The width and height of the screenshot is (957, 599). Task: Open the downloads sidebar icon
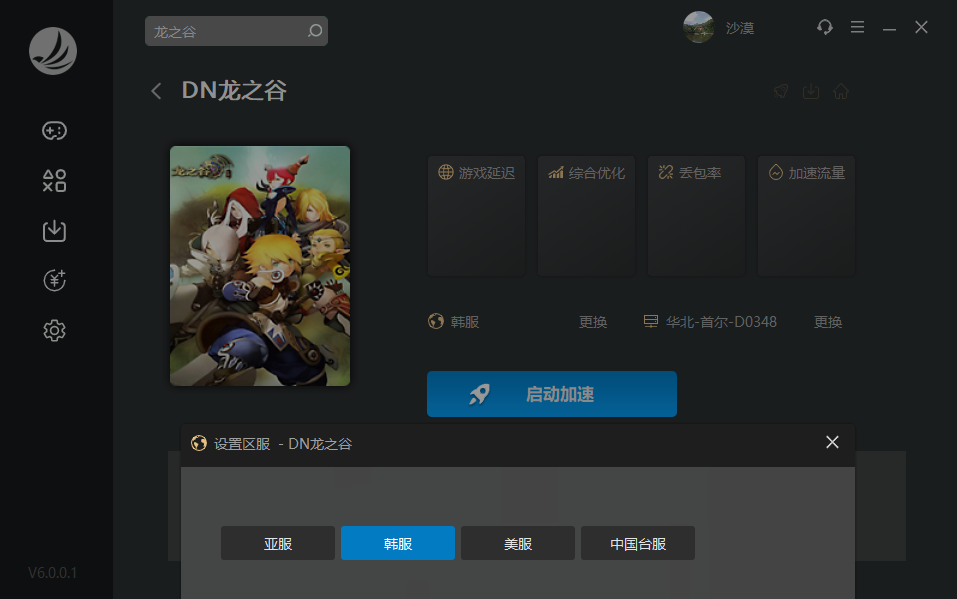pos(54,231)
